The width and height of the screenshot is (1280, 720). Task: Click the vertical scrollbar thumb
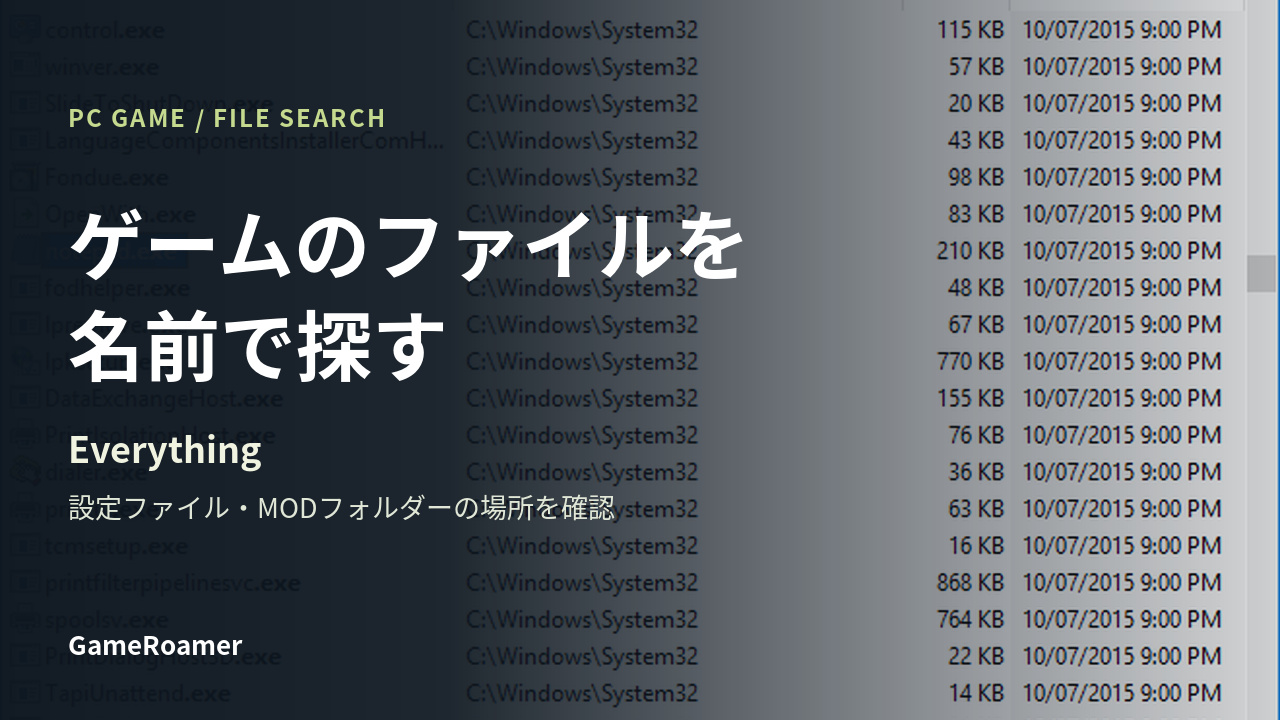[x=1261, y=272]
